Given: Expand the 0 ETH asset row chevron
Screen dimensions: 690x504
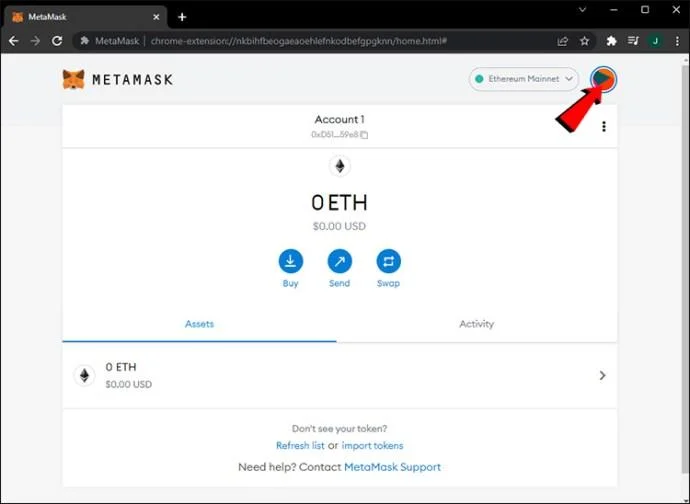Looking at the screenshot, I should point(602,375).
